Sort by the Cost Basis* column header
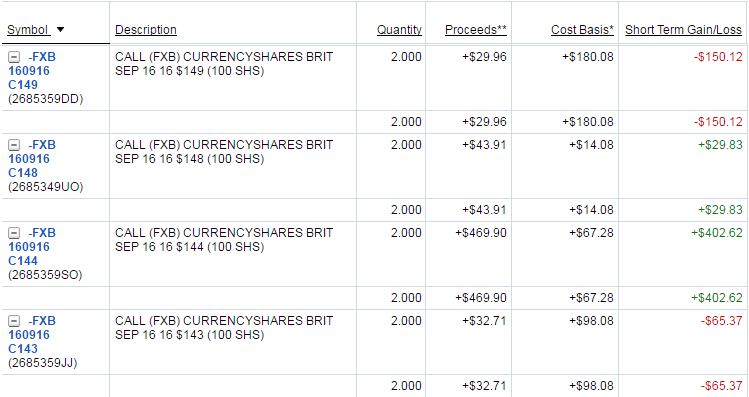 coord(582,30)
